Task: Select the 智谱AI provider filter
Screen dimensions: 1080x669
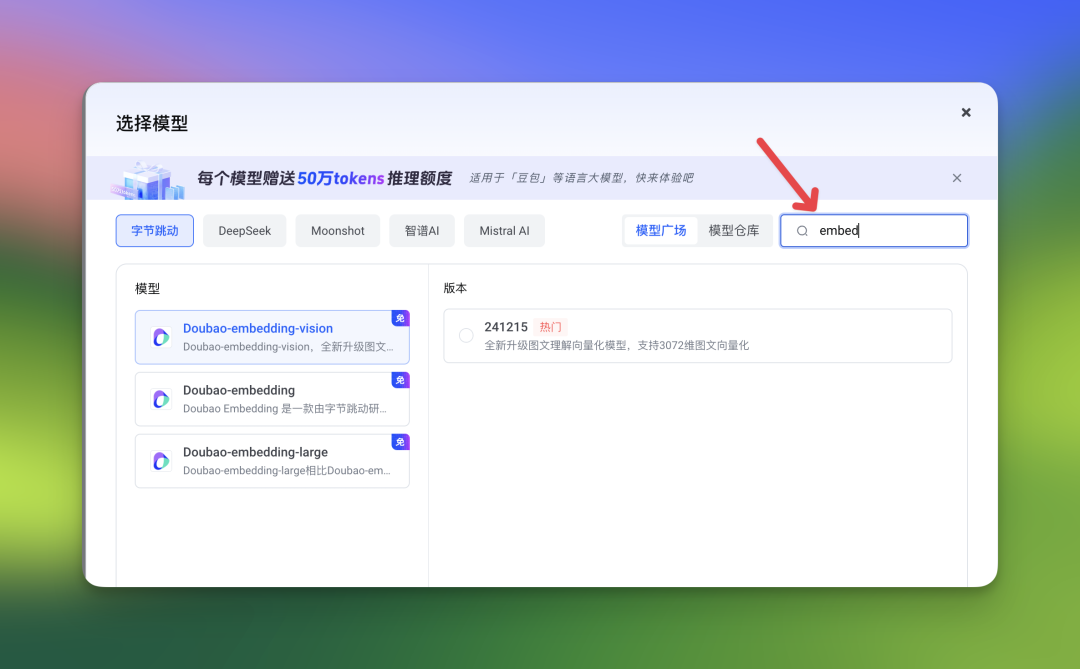Action: [422, 231]
